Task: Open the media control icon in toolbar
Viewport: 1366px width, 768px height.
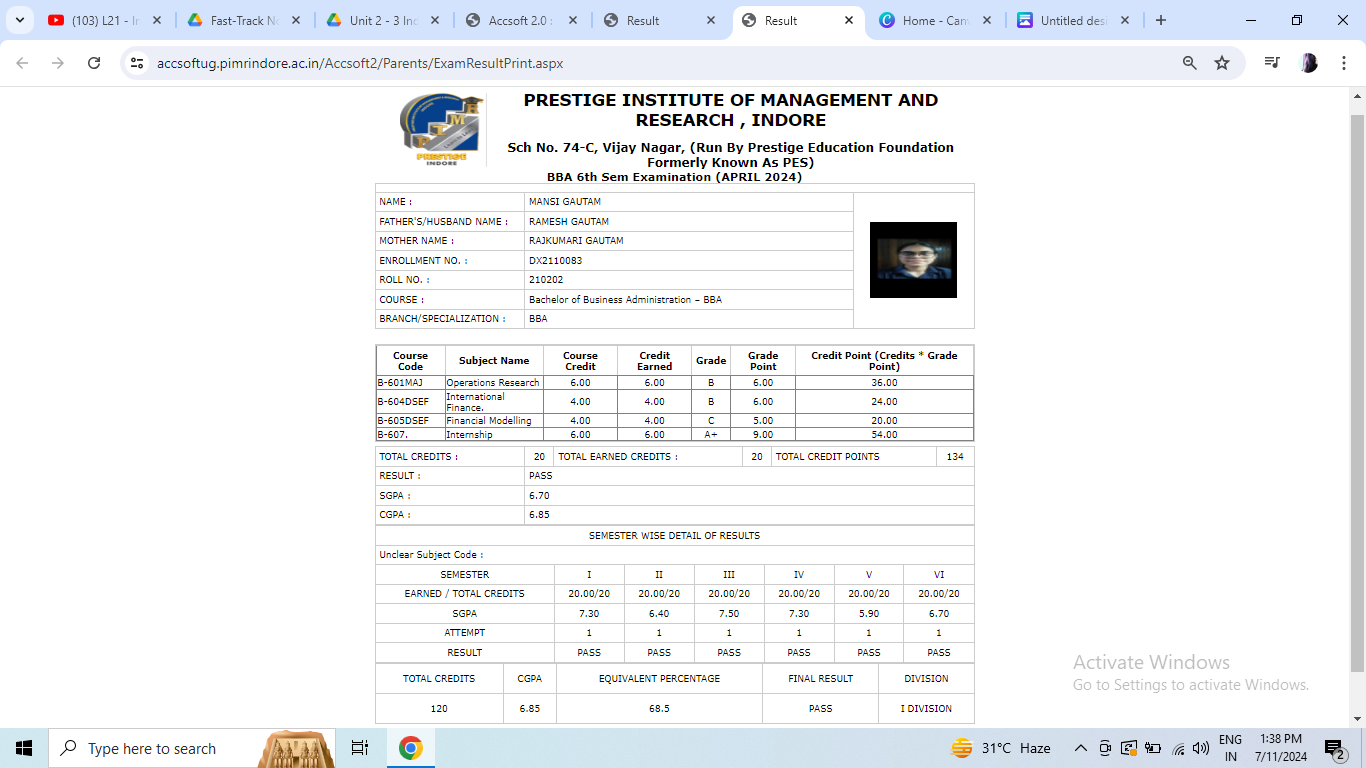Action: (1272, 63)
